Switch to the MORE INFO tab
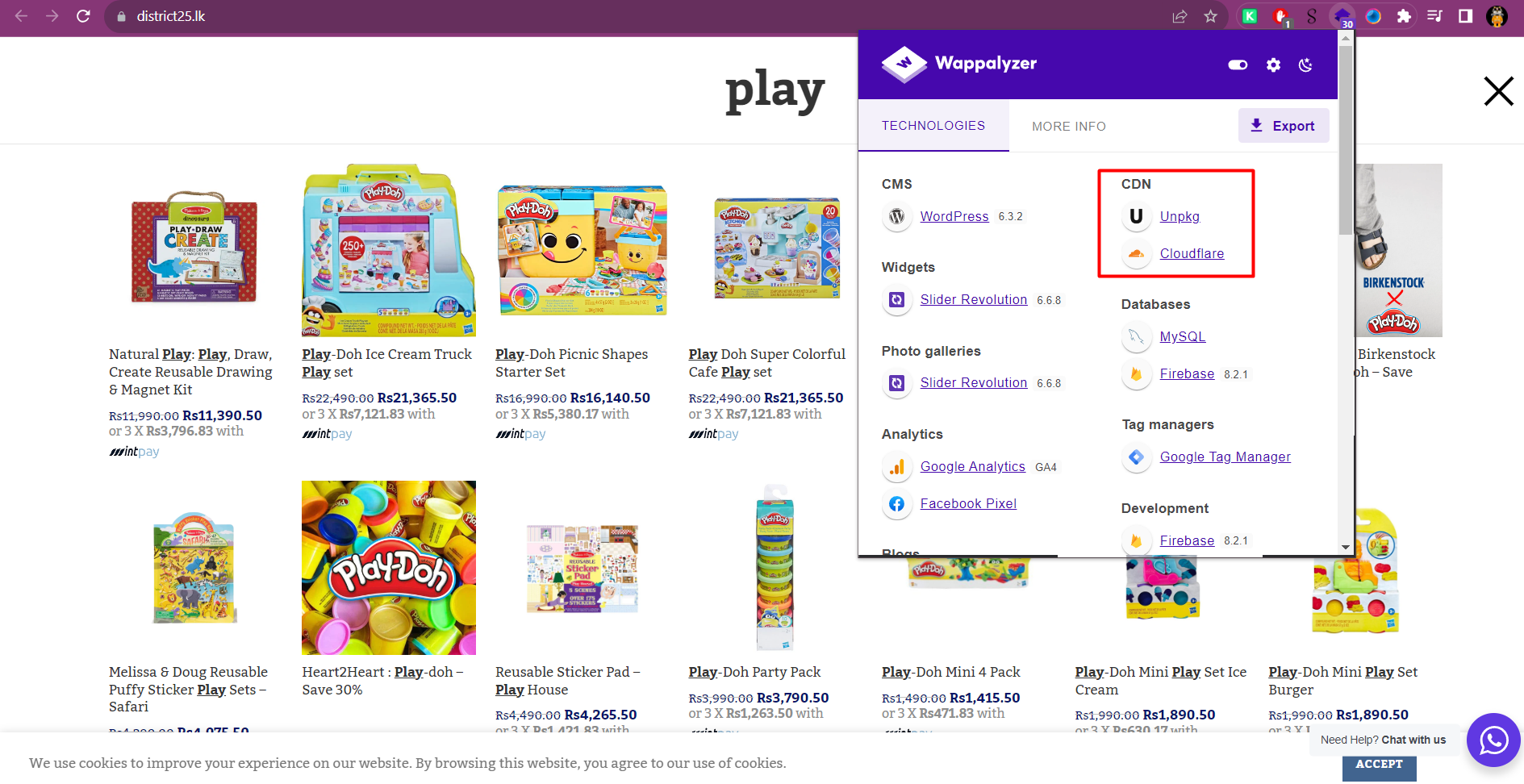Image resolution: width=1524 pixels, height=784 pixels. [x=1069, y=126]
